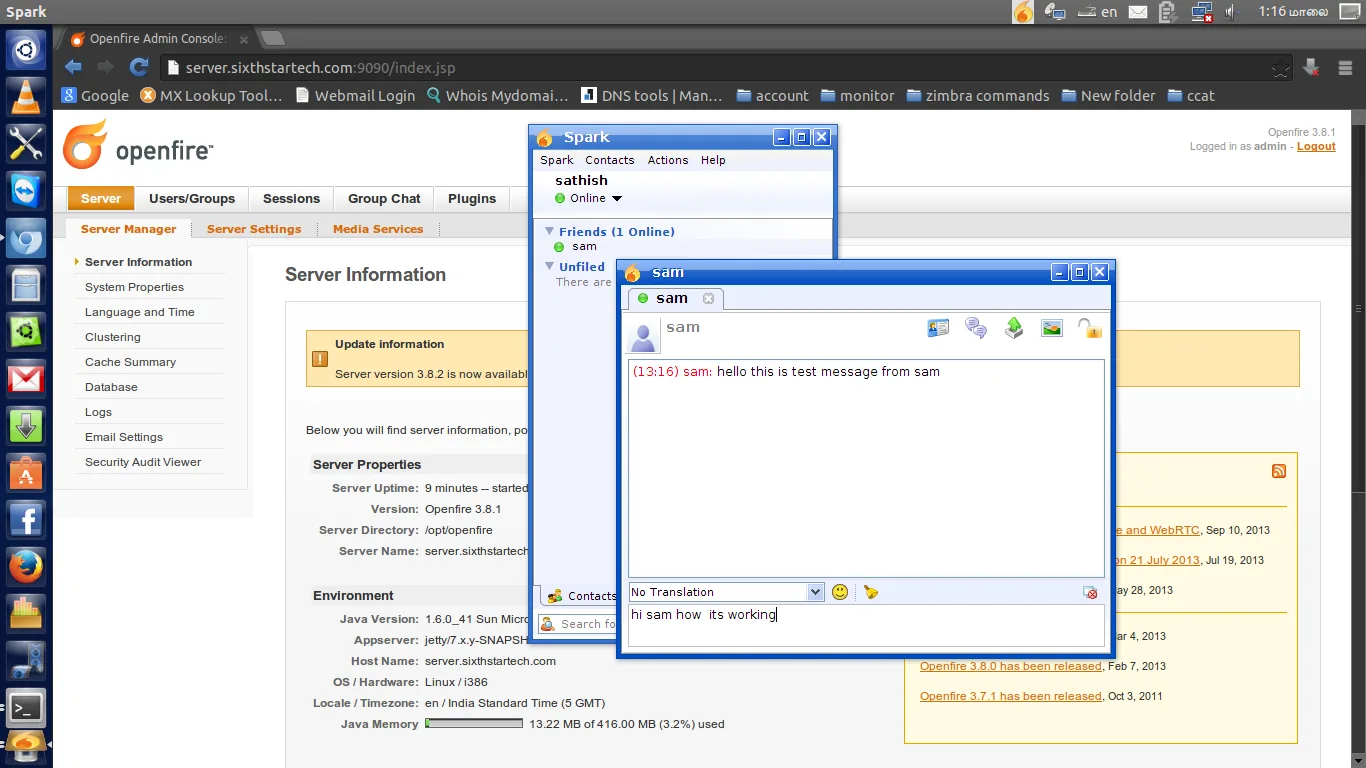
Task: Click the red icon right of translation bar
Action: (1090, 593)
